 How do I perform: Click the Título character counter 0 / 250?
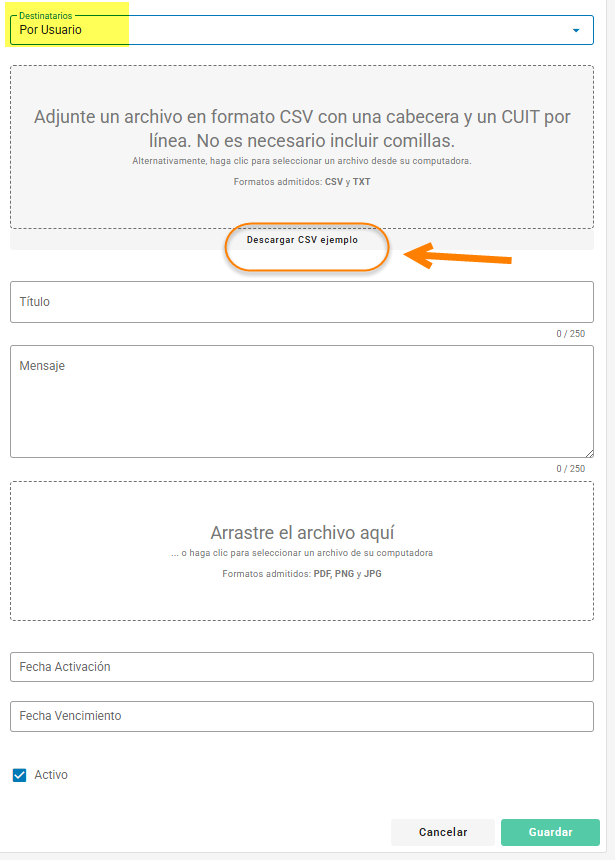click(x=571, y=333)
